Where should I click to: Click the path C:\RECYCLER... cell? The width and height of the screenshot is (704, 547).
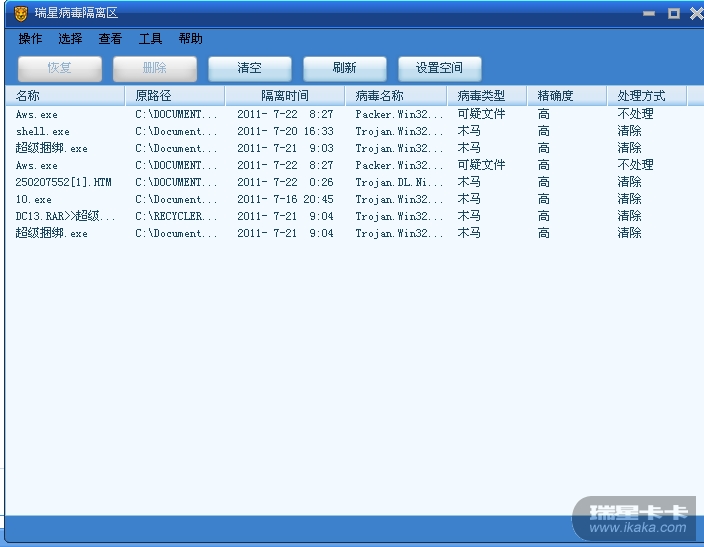click(x=176, y=216)
